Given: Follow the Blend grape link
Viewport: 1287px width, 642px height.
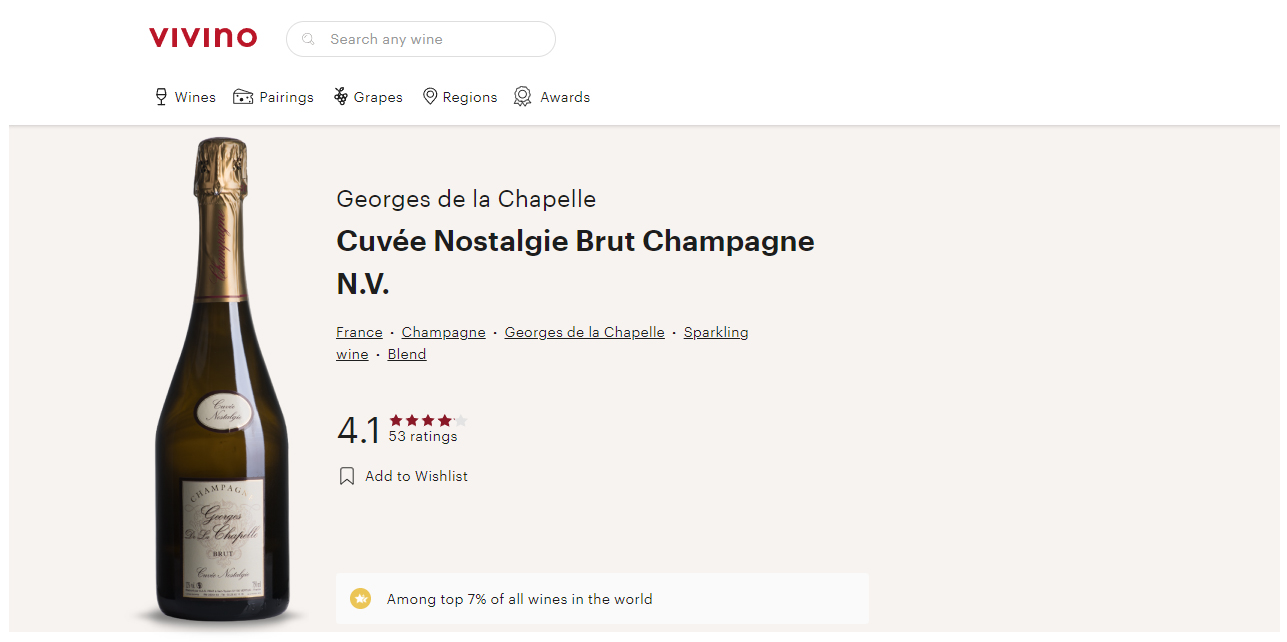Looking at the screenshot, I should (x=407, y=354).
